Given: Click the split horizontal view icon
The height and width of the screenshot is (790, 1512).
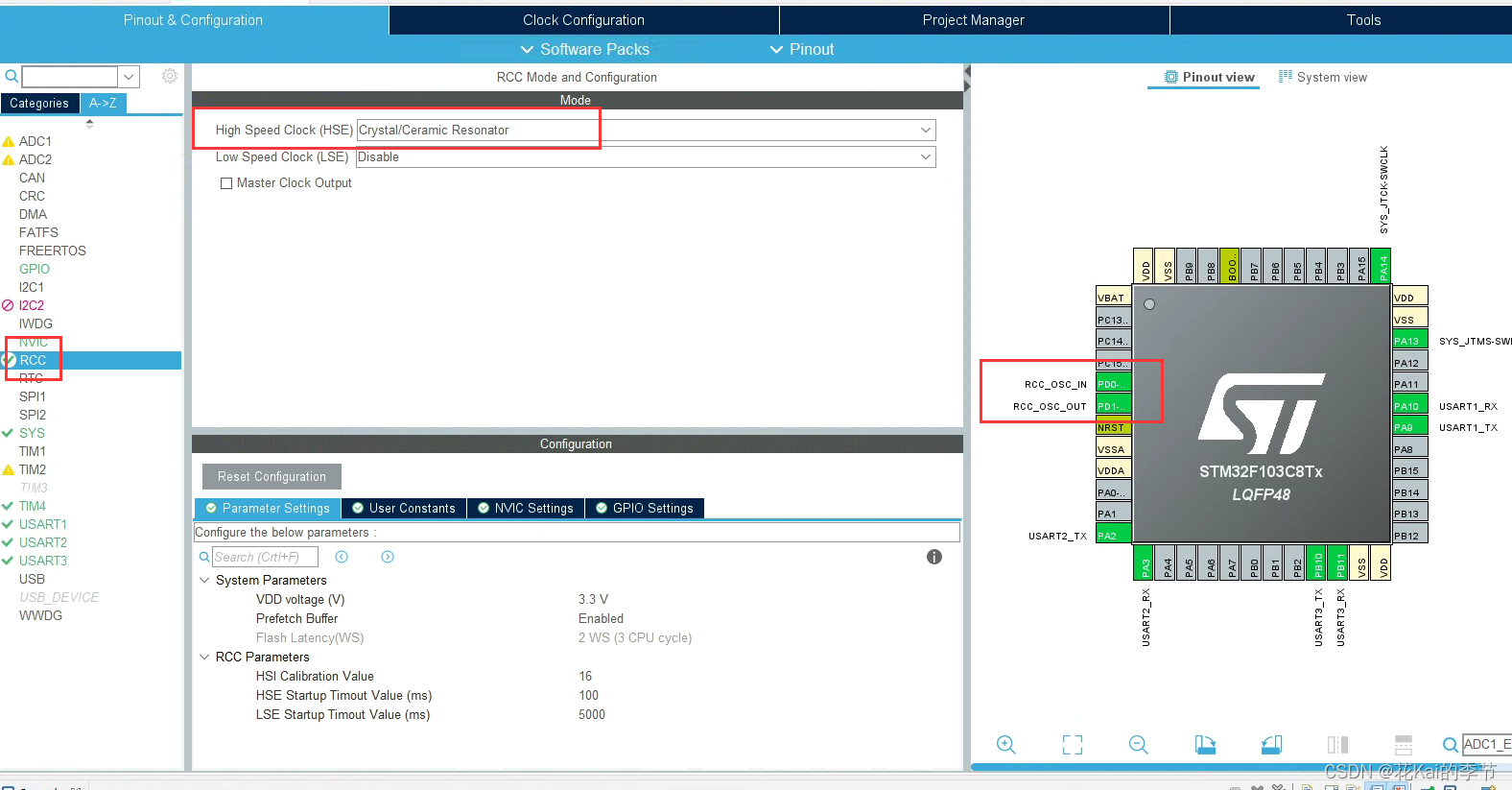Looking at the screenshot, I should [1404, 744].
